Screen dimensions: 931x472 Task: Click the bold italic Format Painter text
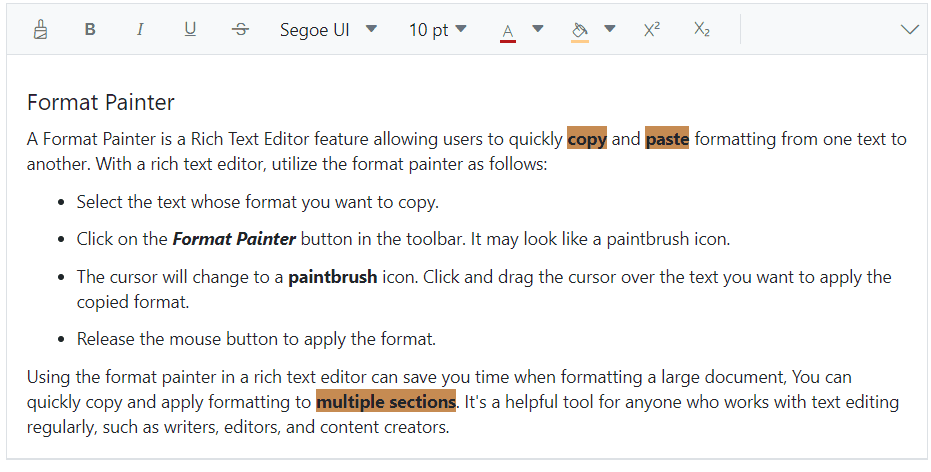234,239
